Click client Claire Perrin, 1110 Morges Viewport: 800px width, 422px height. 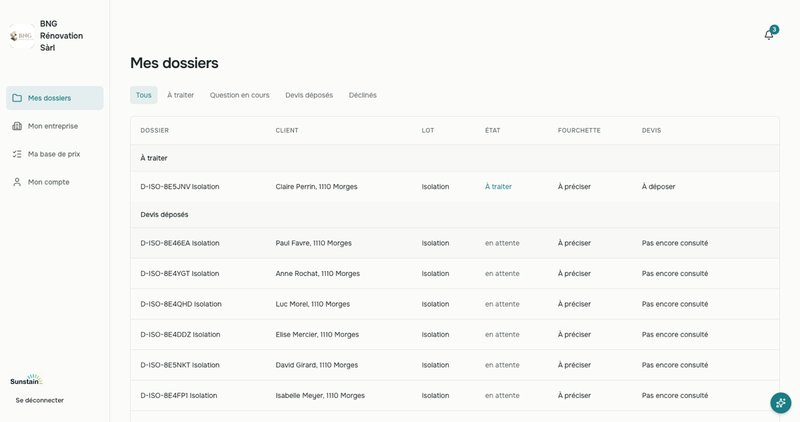point(316,187)
